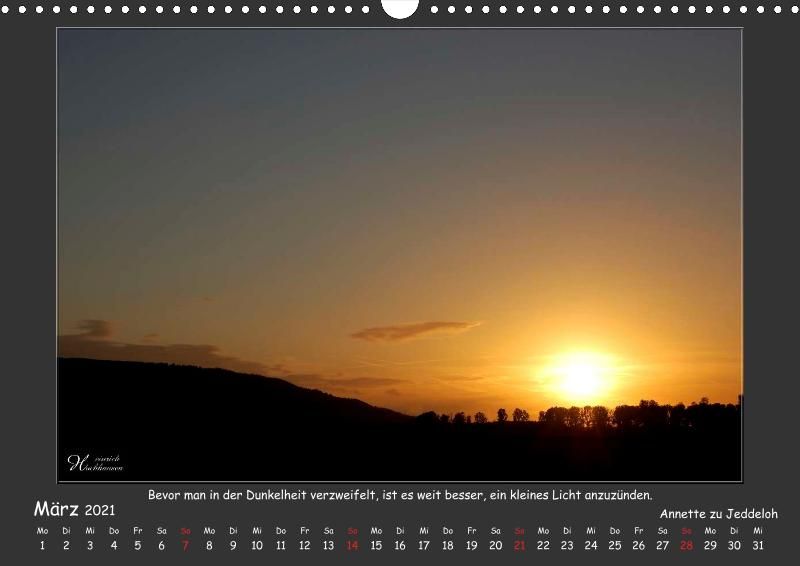Select calendar day 30
Screen dimensions: 800x566
click(x=734, y=546)
